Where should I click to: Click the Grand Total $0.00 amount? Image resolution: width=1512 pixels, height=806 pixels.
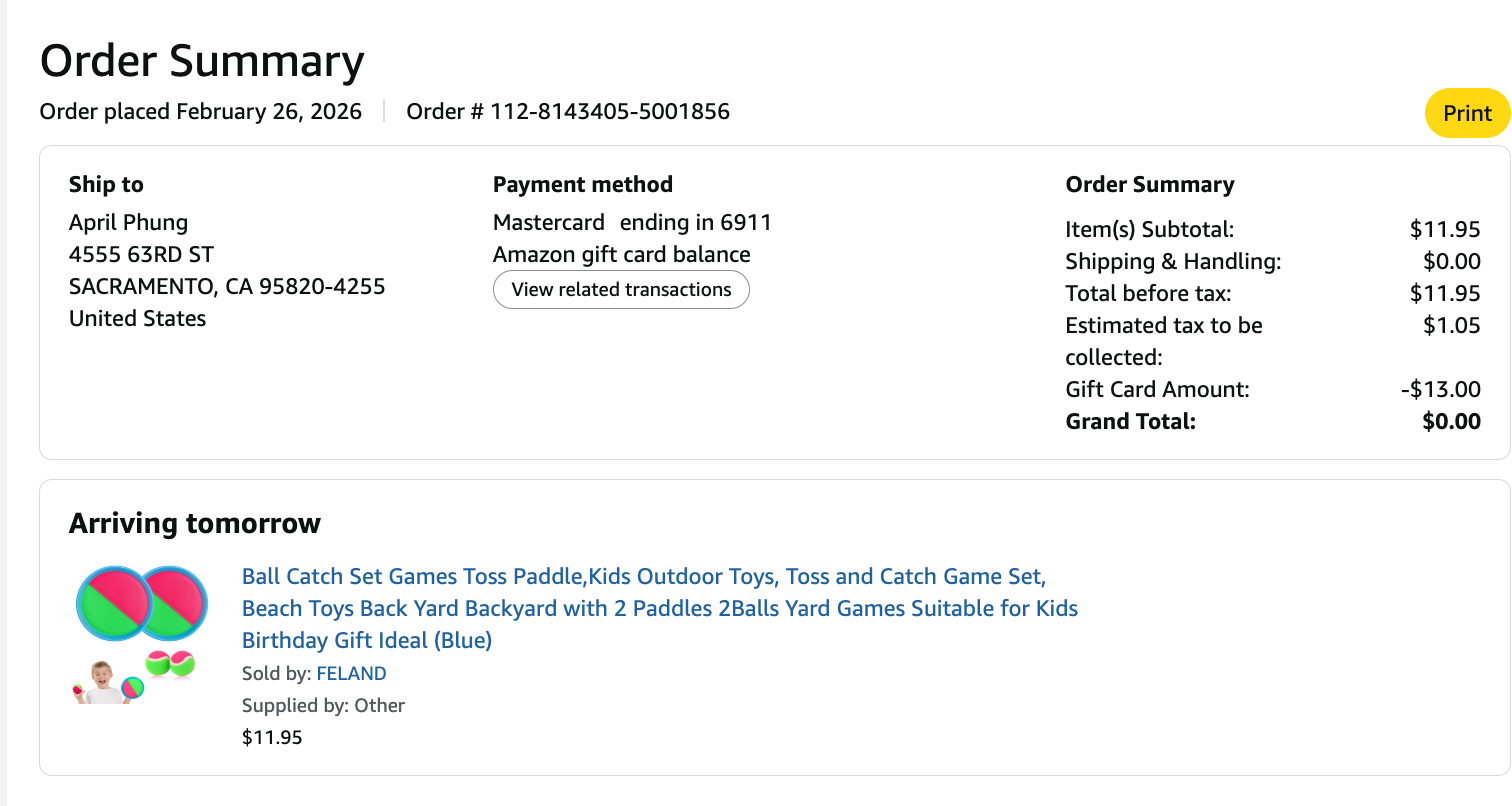[x=1451, y=421]
